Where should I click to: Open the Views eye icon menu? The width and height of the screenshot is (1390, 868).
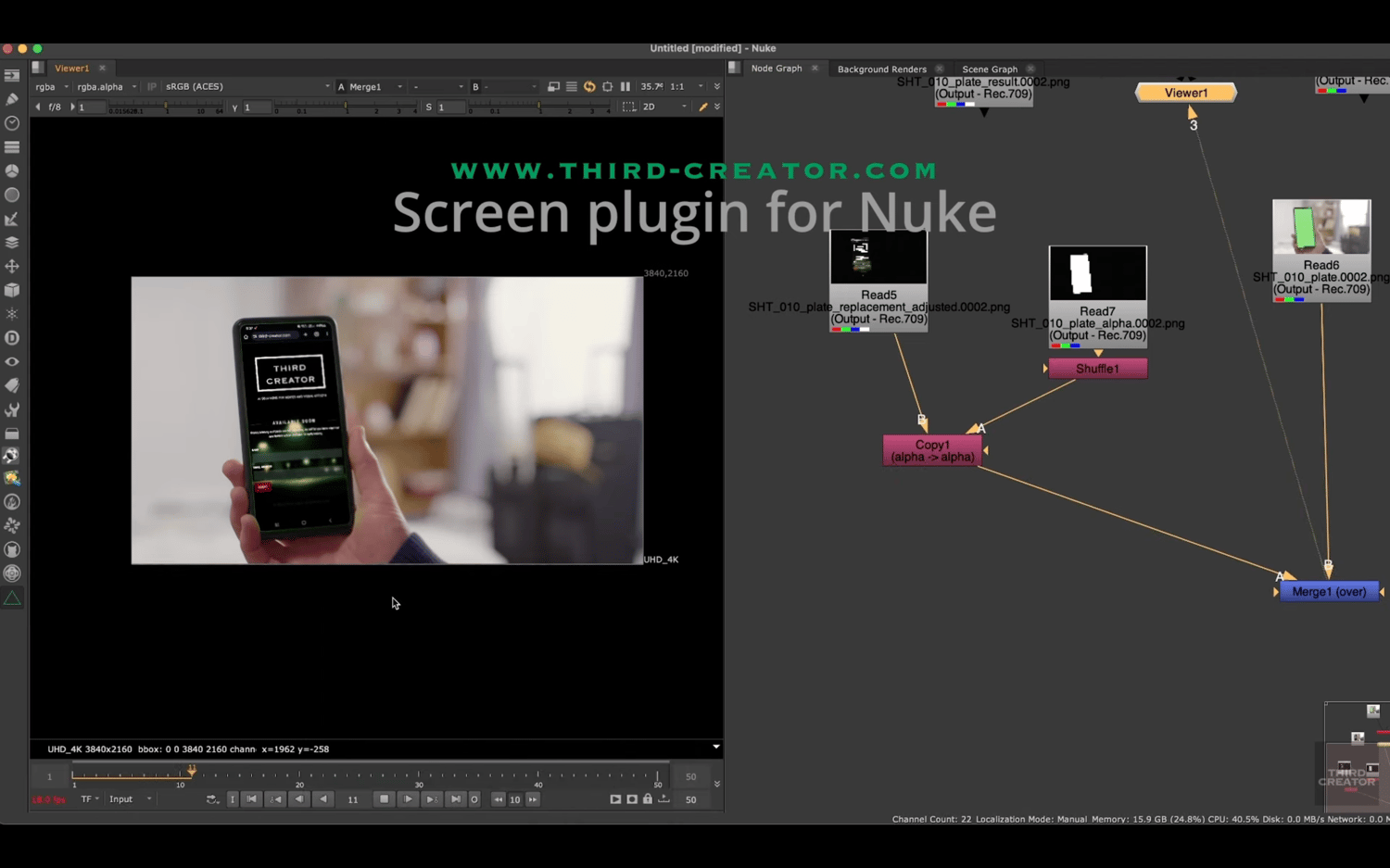pos(12,362)
